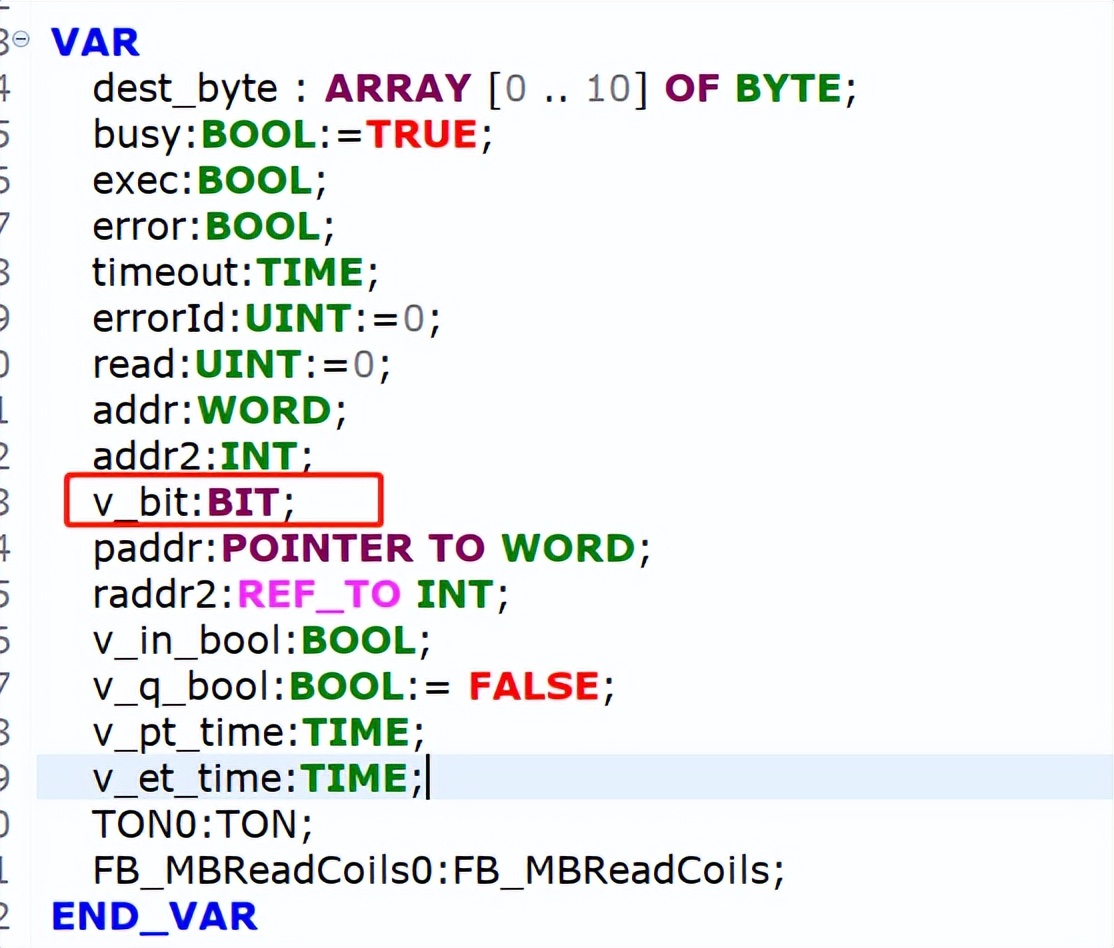Click the FB_MBReadCoils0 variable name
Screen dimensions: 1114x948
(263, 871)
